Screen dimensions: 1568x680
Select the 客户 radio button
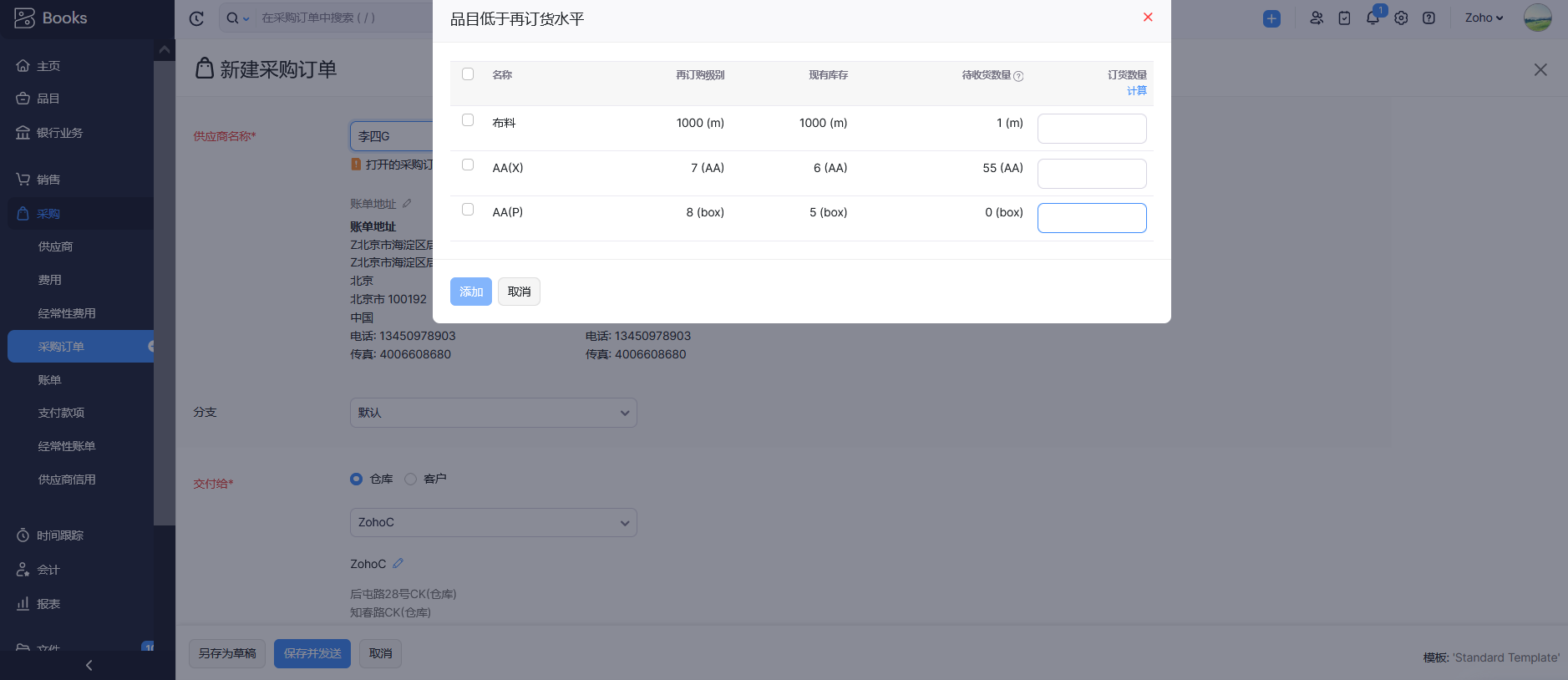pyautogui.click(x=410, y=479)
